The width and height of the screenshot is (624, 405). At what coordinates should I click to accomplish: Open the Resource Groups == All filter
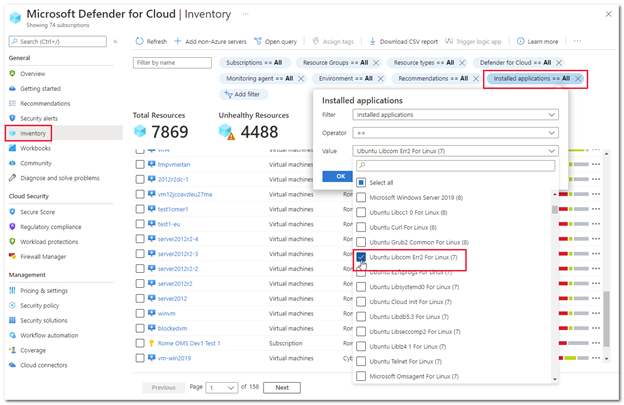click(x=335, y=63)
